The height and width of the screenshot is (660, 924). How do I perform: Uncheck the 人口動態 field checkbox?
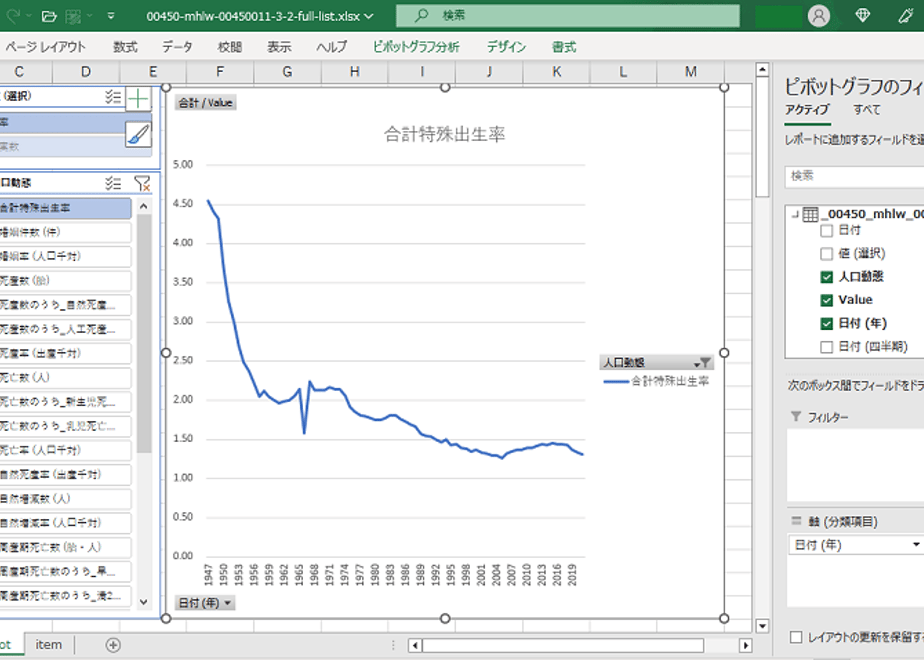pyautogui.click(x=826, y=277)
